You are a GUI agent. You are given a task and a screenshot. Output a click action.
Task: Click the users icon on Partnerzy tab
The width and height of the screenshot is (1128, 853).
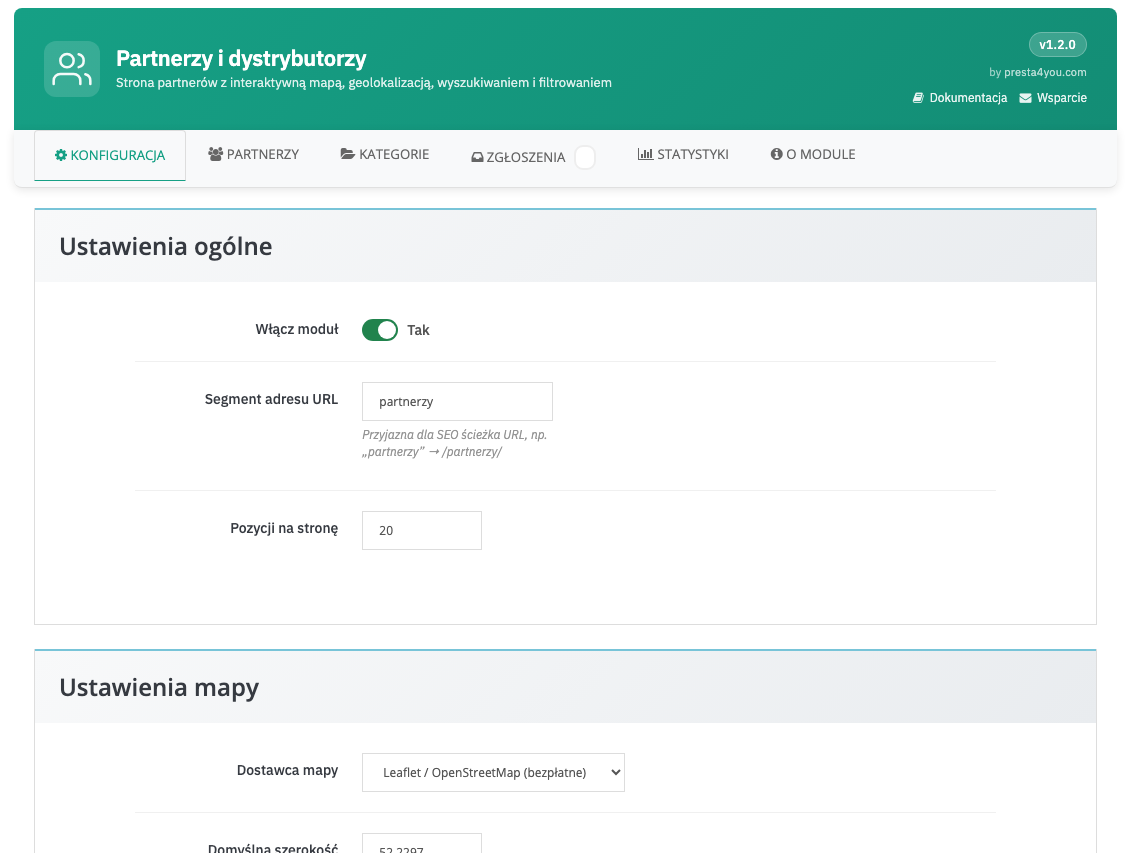(x=215, y=154)
